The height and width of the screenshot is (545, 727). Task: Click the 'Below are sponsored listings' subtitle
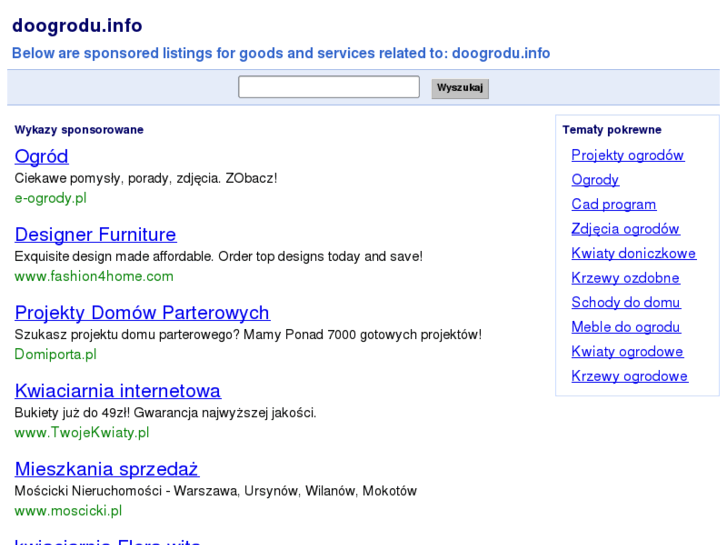(281, 53)
